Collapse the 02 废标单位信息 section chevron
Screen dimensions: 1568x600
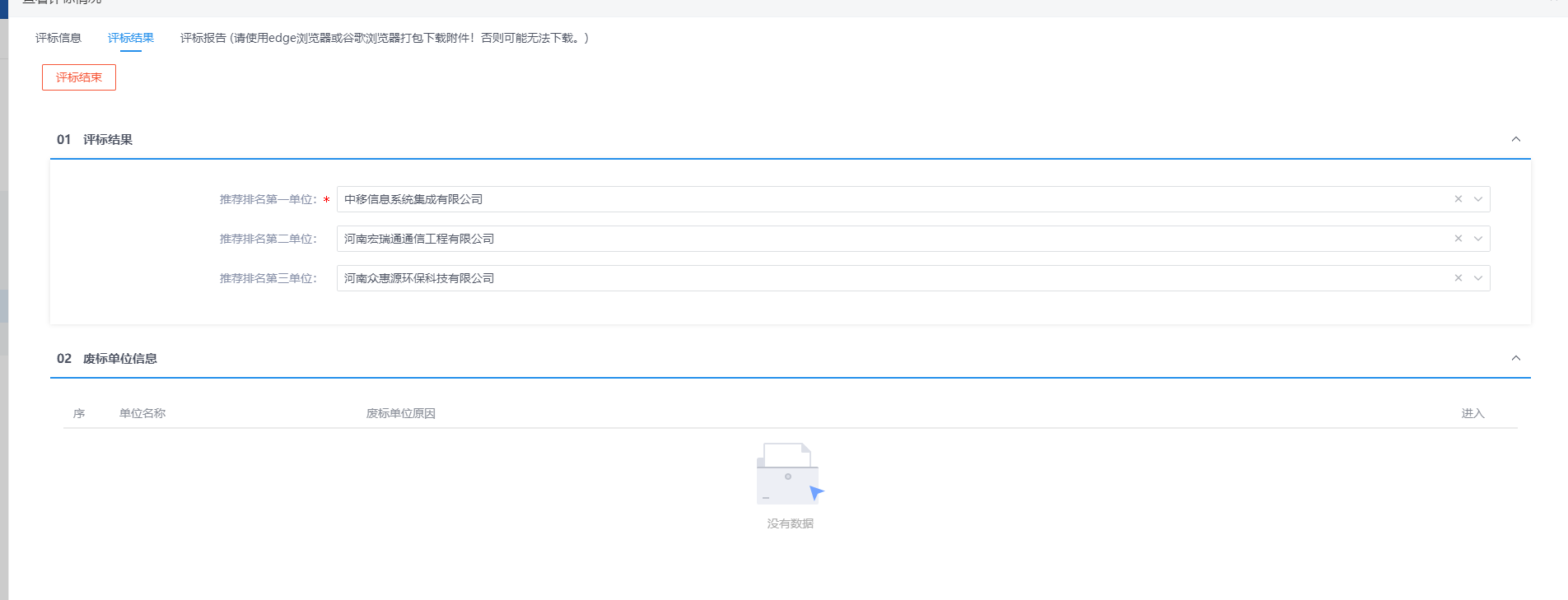pyautogui.click(x=1515, y=358)
